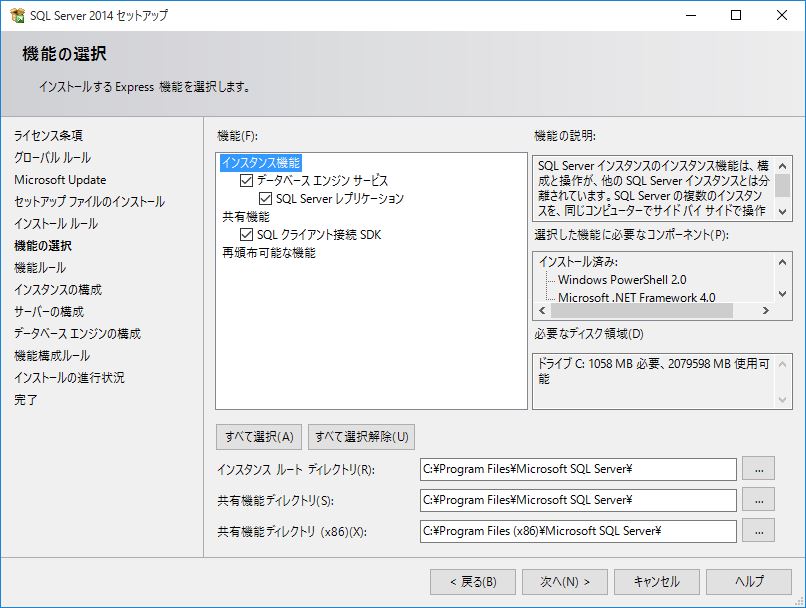Select インスタンス機能 tree node
The width and height of the screenshot is (806, 608).
[x=261, y=163]
